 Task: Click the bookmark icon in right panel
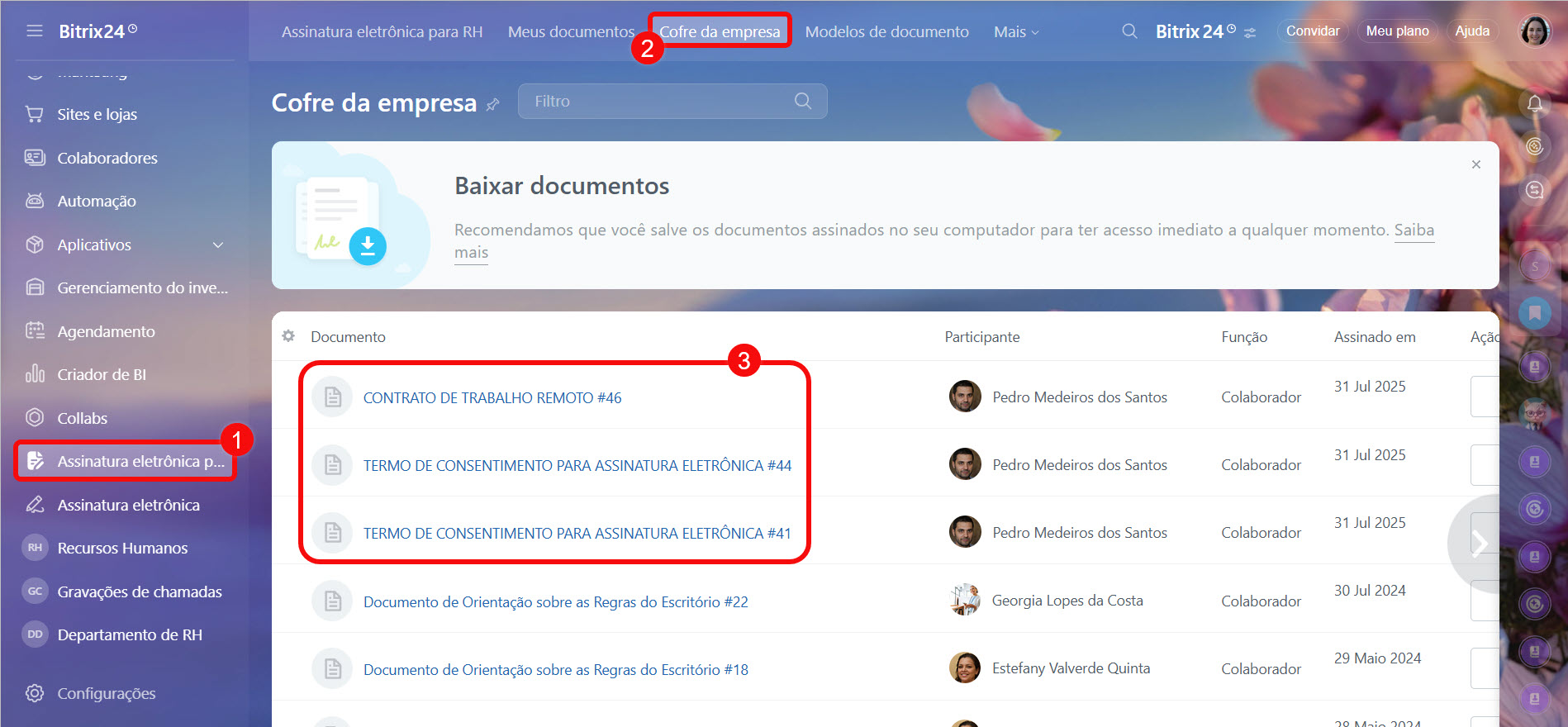[x=1535, y=312]
